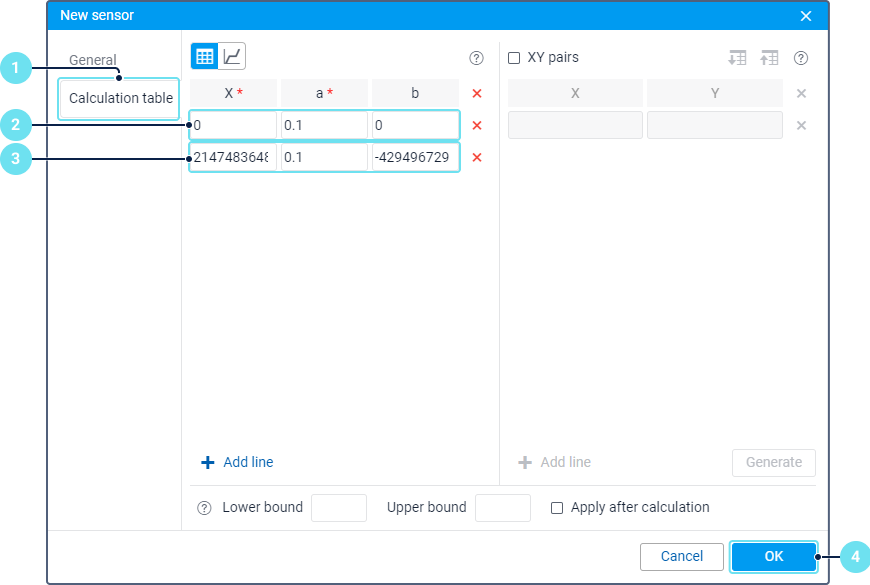Click the empty Y field in XY pairs
Image resolution: width=870 pixels, height=585 pixels.
click(x=715, y=125)
